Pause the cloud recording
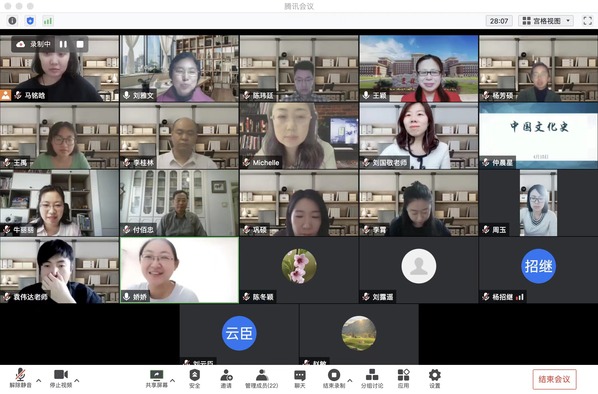This screenshot has height=394, width=598. click(x=63, y=44)
